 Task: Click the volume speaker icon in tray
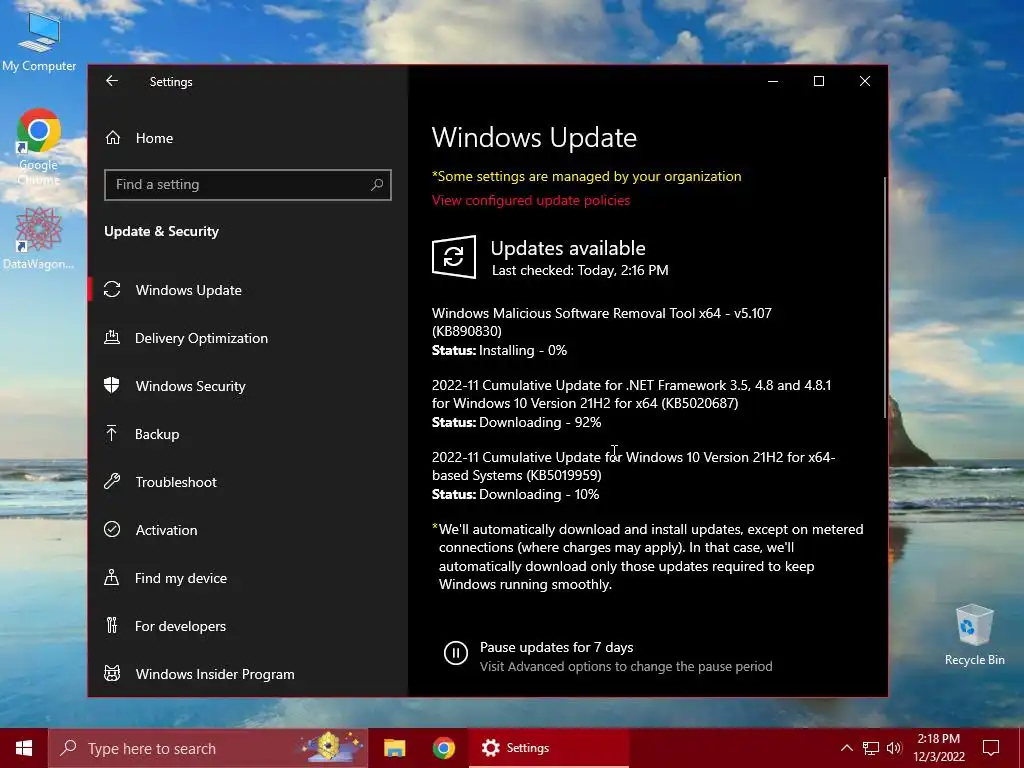point(894,748)
